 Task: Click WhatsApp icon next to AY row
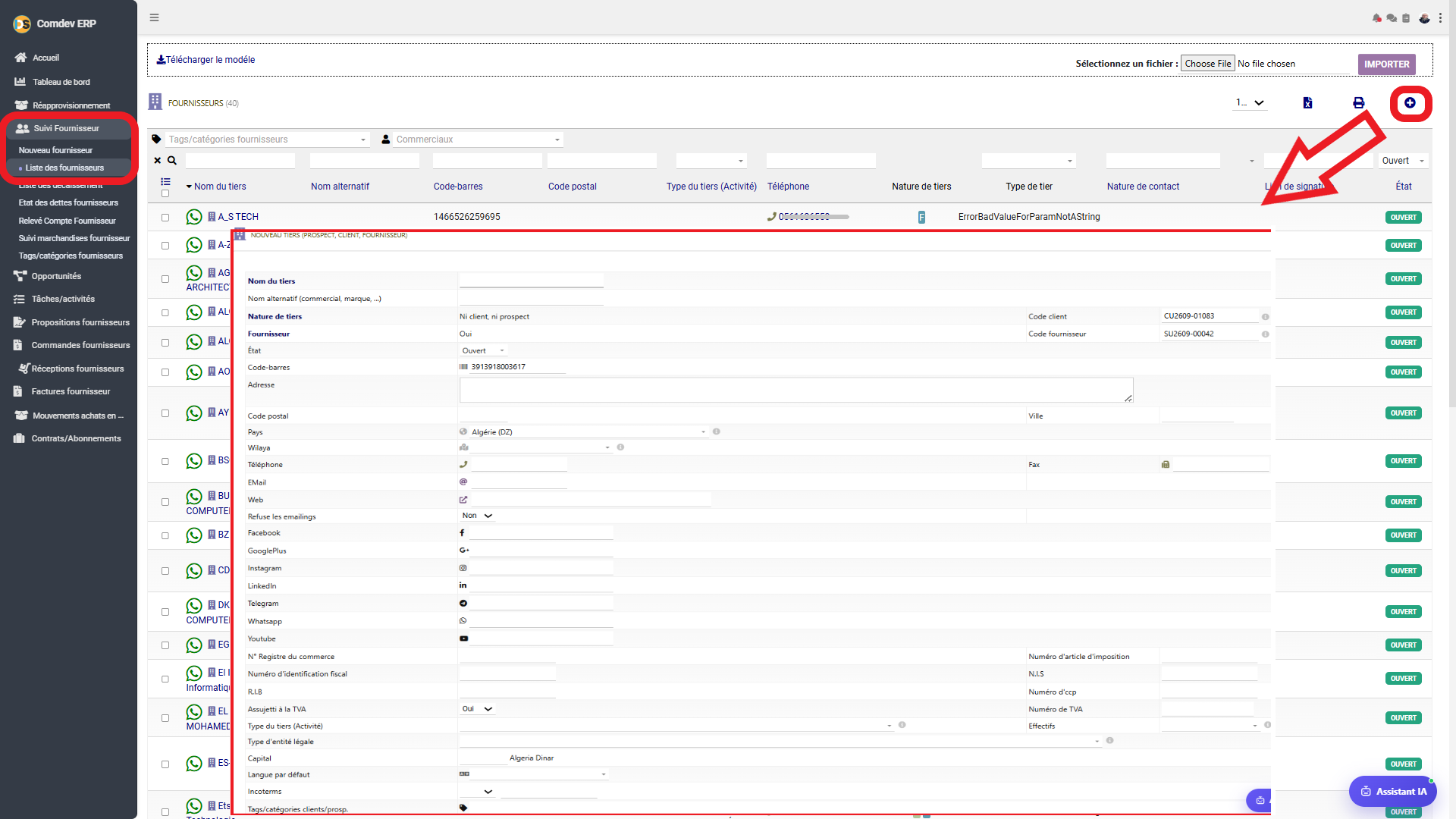click(x=194, y=413)
